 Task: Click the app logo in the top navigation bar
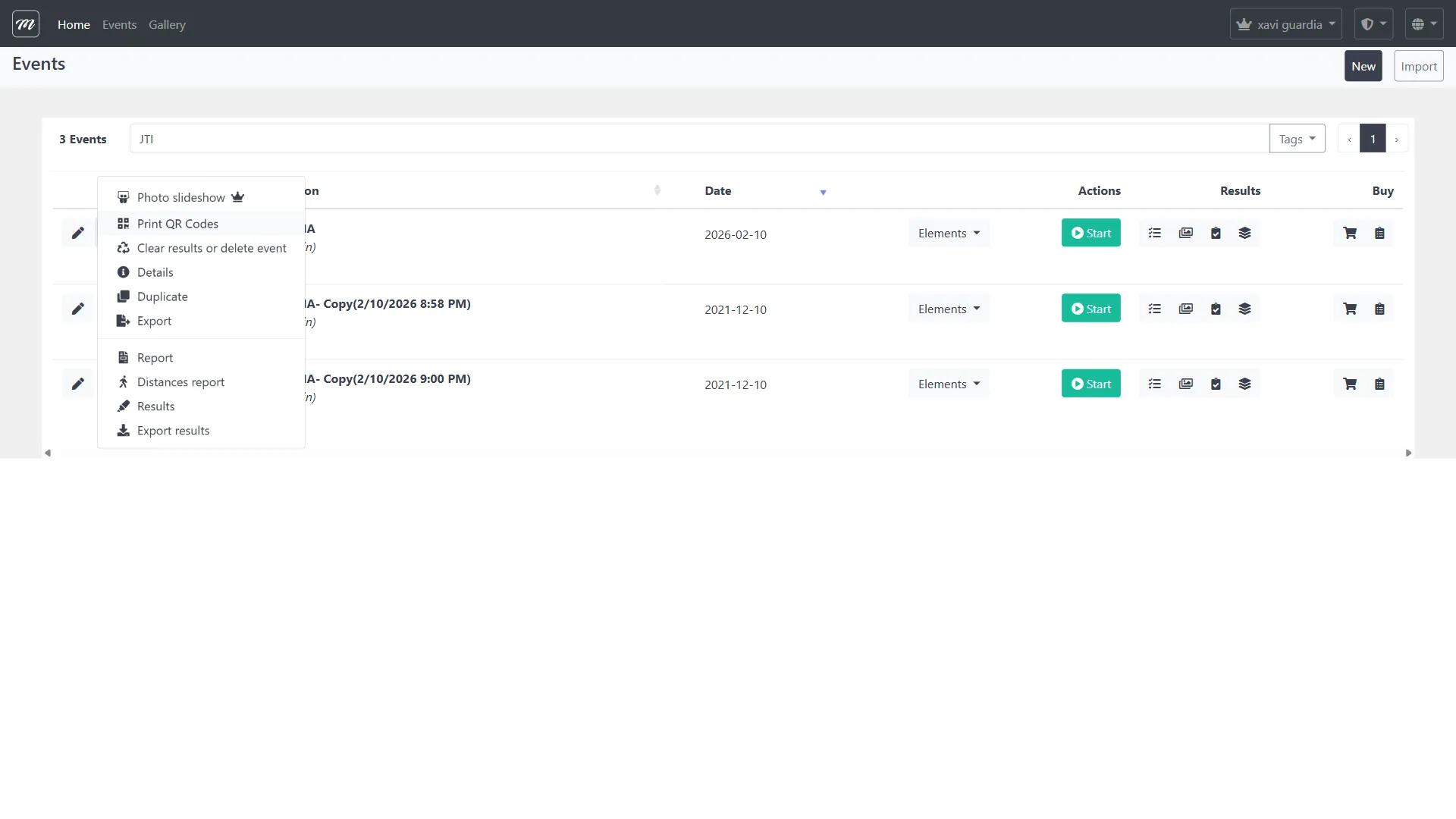[26, 24]
